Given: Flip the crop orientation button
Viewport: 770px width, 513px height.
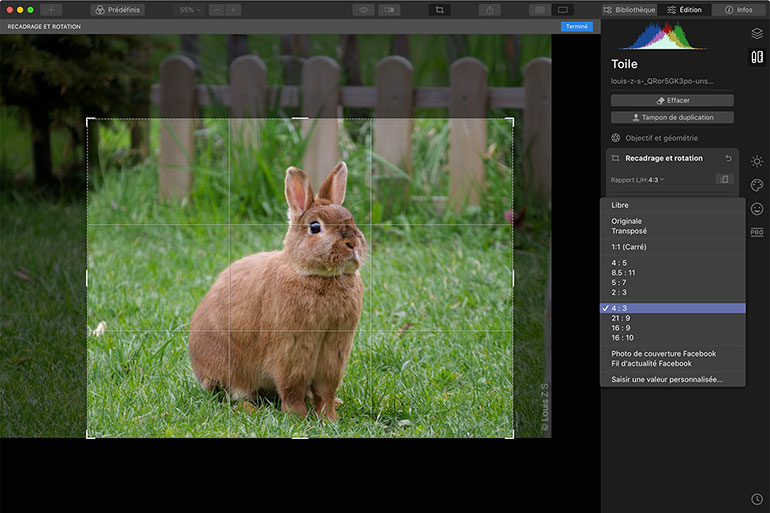Looking at the screenshot, I should coord(724,180).
